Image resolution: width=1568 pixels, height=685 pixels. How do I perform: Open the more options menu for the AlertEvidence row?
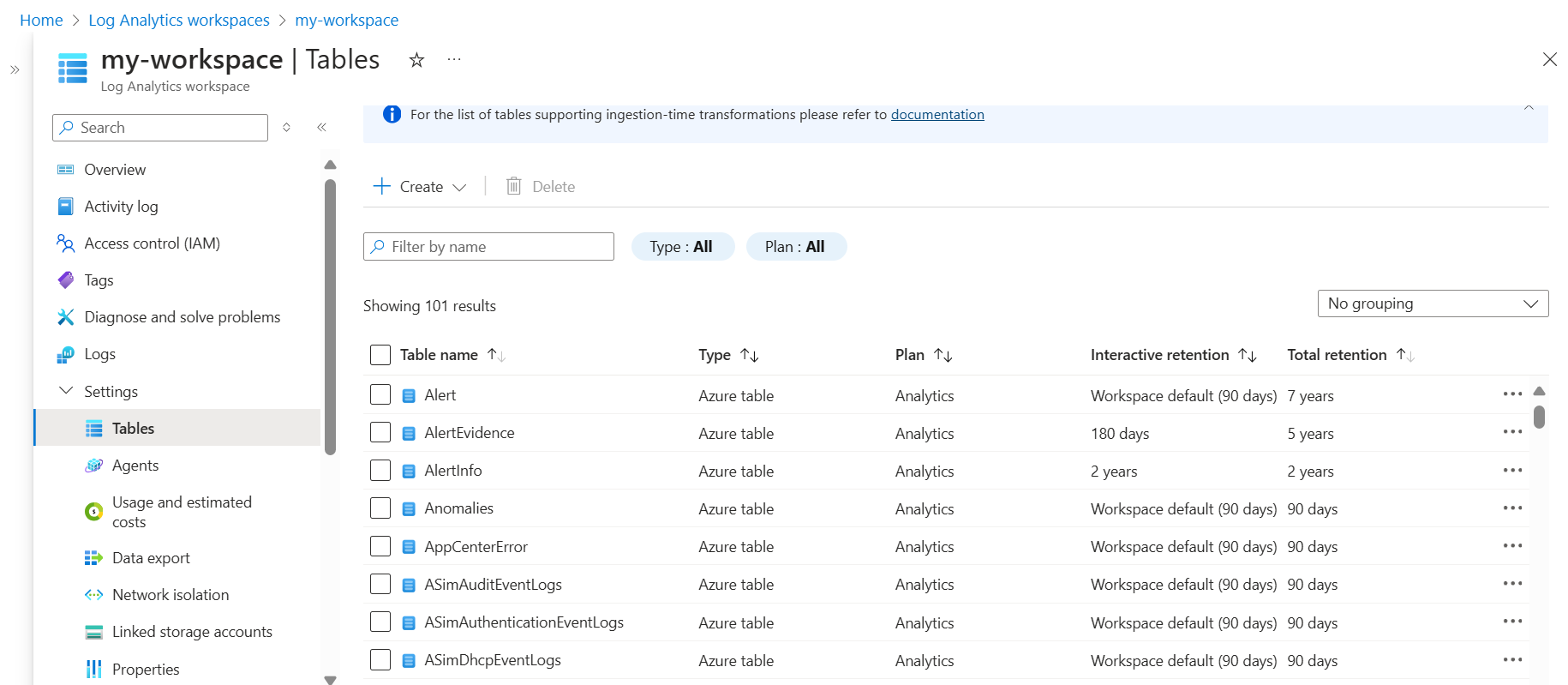coord(1511,432)
